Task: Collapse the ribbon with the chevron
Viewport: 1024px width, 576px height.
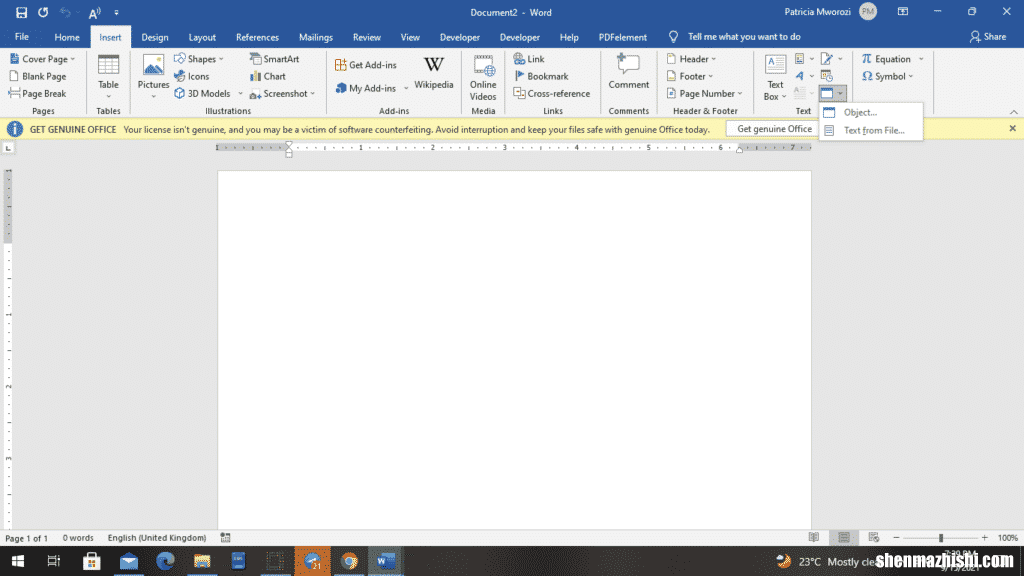Action: pyautogui.click(x=1014, y=112)
